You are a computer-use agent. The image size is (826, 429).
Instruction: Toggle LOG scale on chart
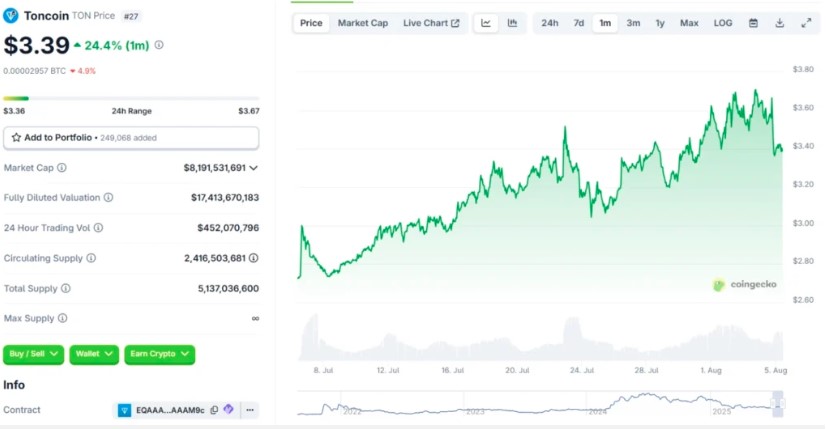pos(723,23)
